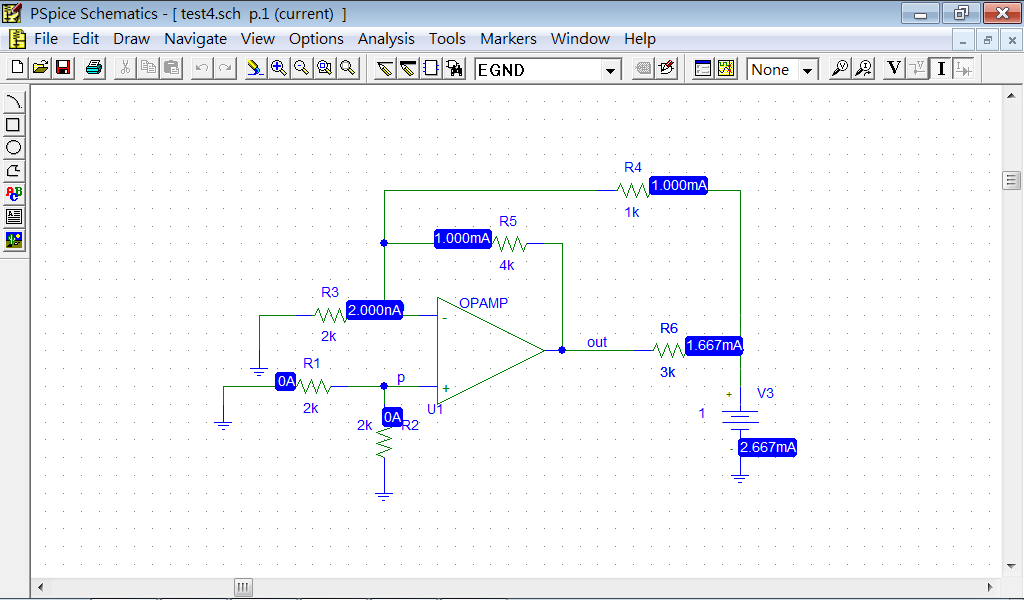This screenshot has height=600, width=1024.
Task: Expand the None marker color dropdown
Action: 808,70
